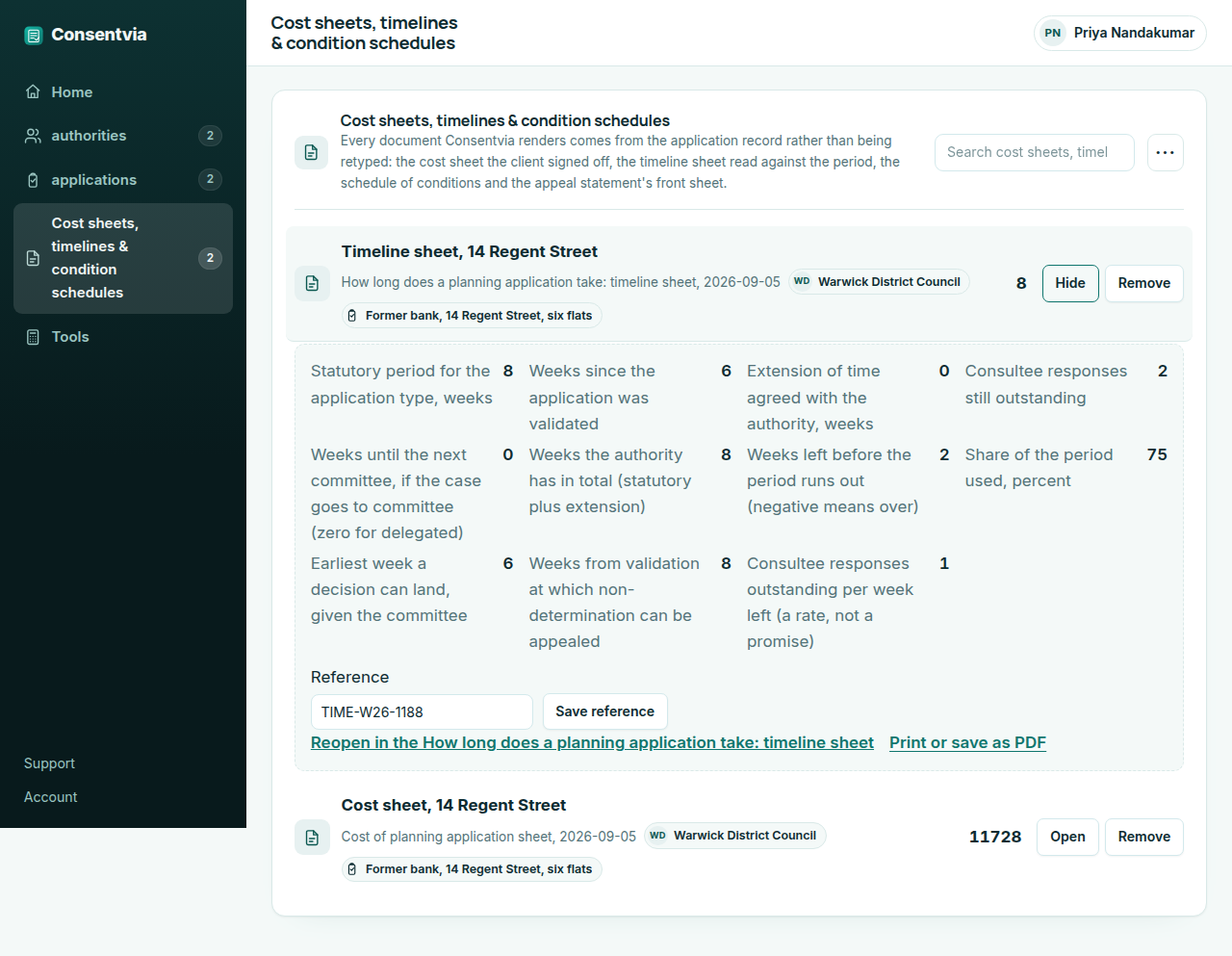Click the Cost sheet, 14 Regent Street title
Screen dimensions: 1232x956
point(453,805)
